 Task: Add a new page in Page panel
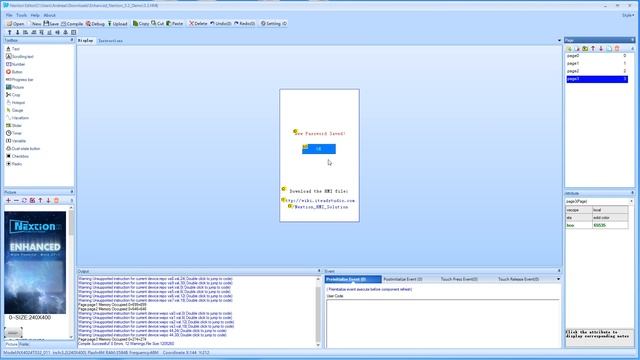tap(569, 49)
